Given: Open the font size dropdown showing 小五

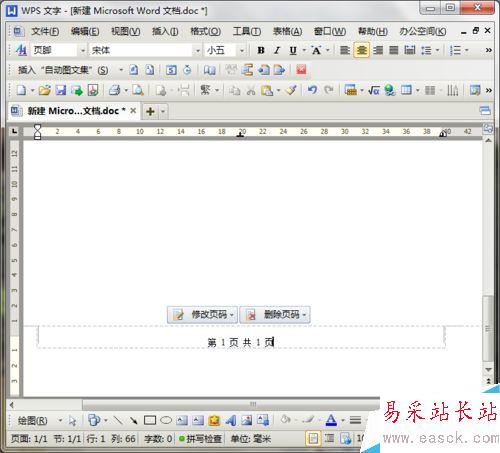Looking at the screenshot, I should (242, 51).
